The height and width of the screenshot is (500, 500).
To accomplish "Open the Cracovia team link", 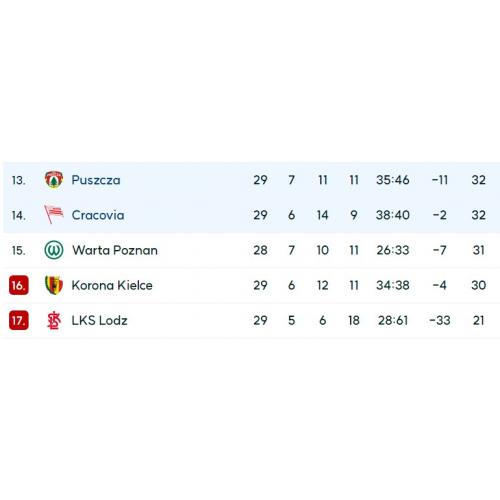I will click(x=98, y=215).
